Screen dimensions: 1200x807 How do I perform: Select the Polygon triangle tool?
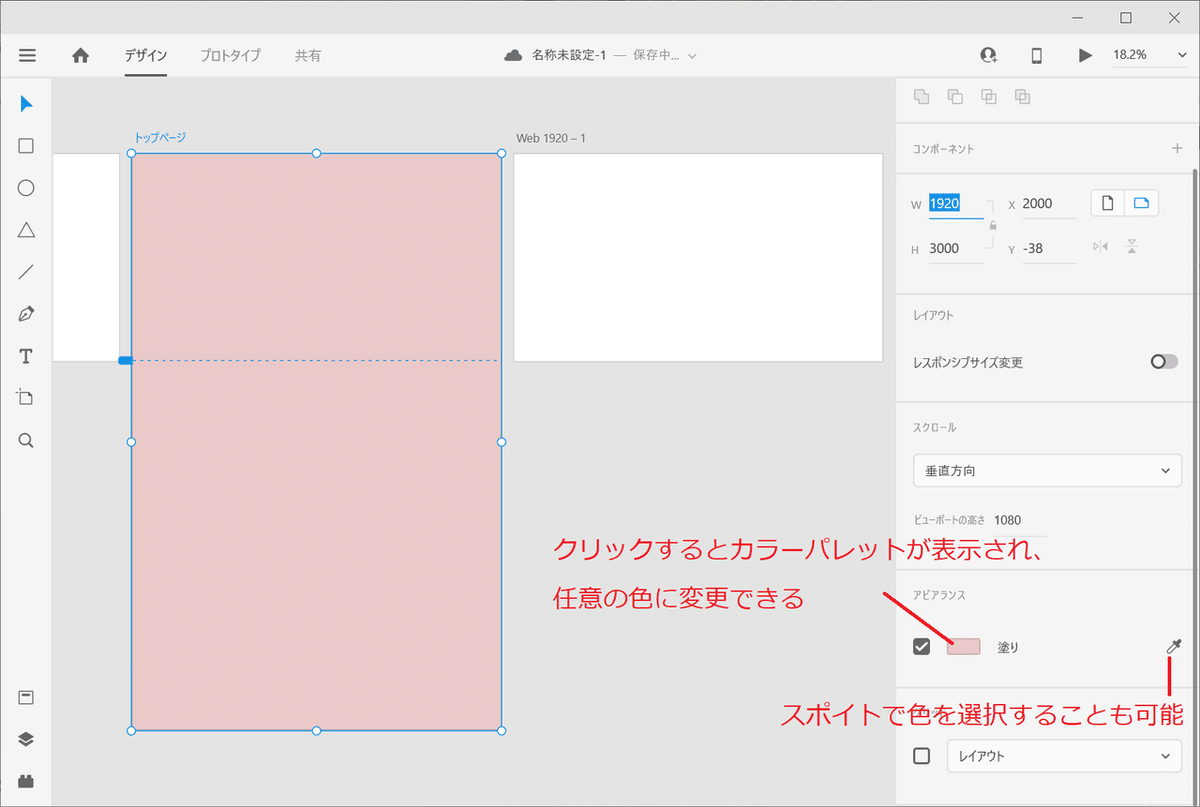[x=27, y=230]
